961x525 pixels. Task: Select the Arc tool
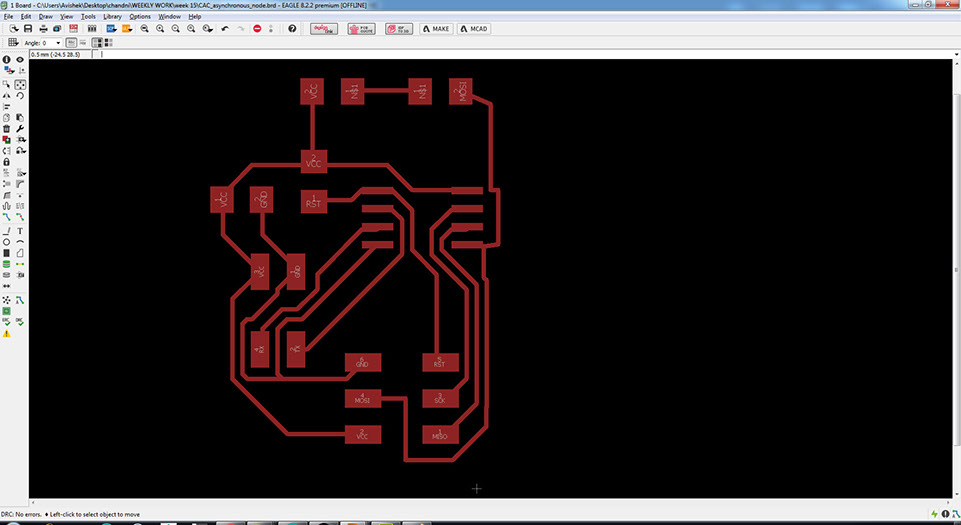coord(20,243)
